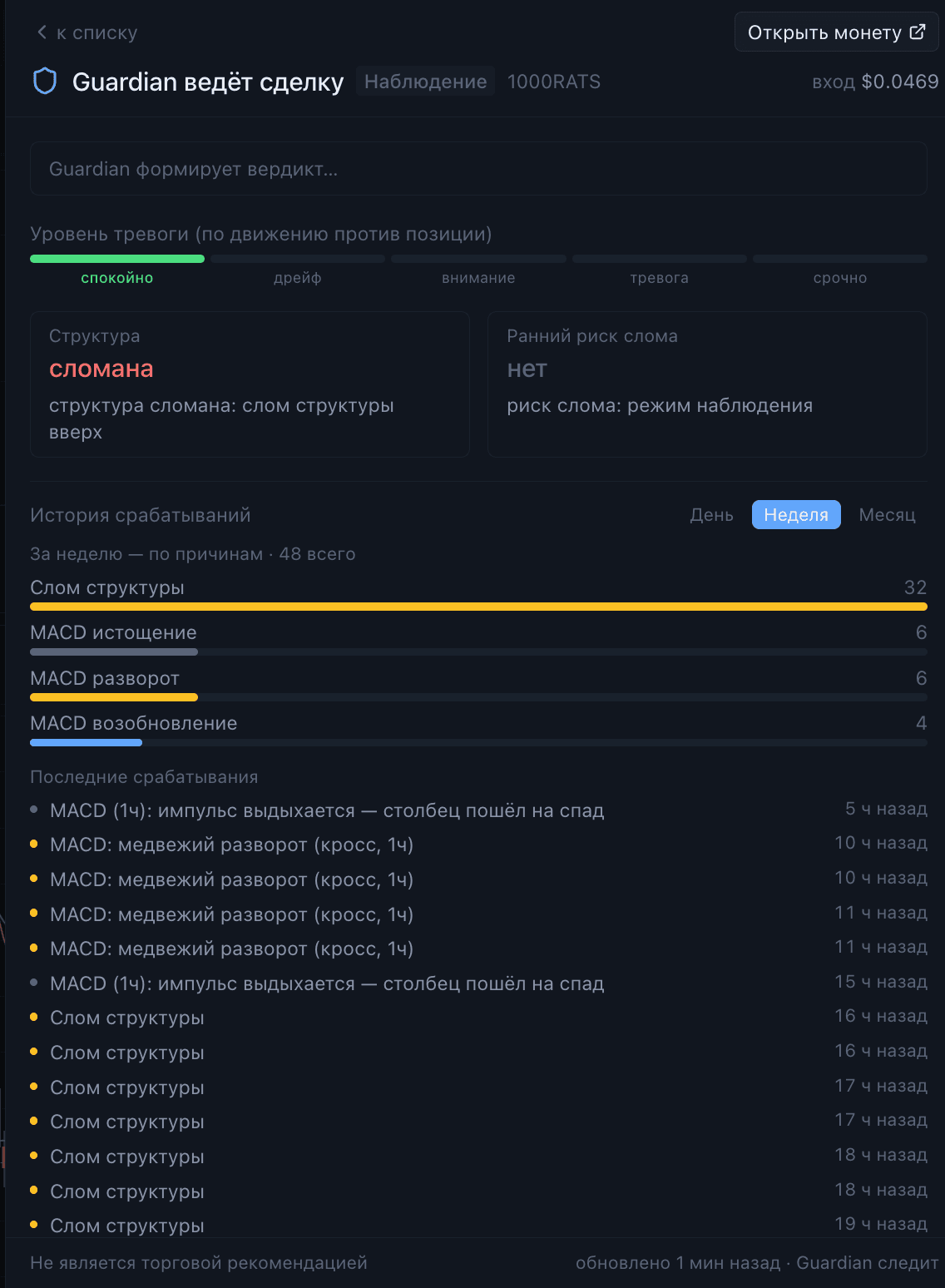945x1288 pixels.
Task: Click the 'Guardian формирует вердикт' field
Action: pyautogui.click(x=478, y=169)
